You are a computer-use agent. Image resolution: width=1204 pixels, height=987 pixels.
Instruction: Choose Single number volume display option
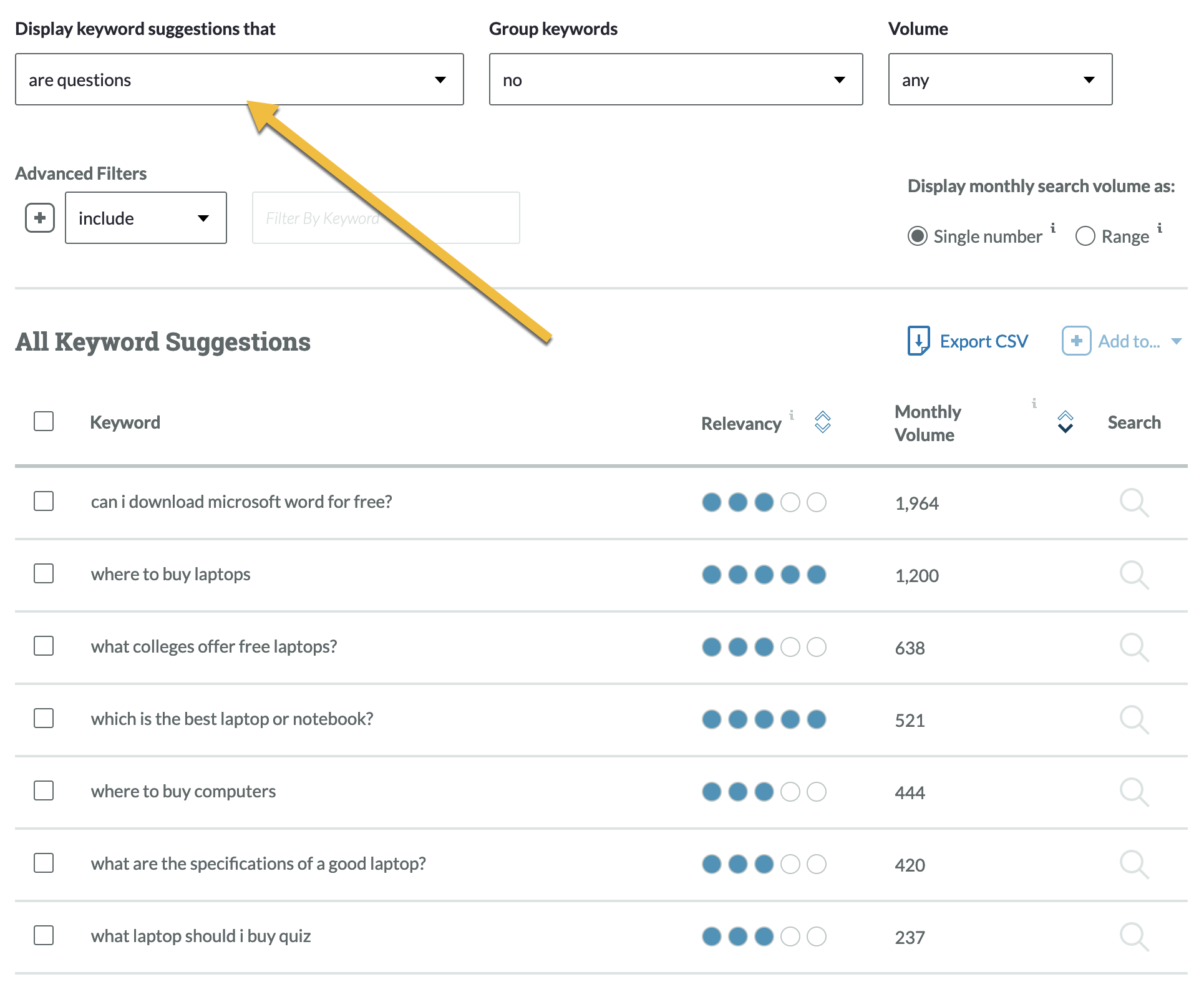[917, 236]
